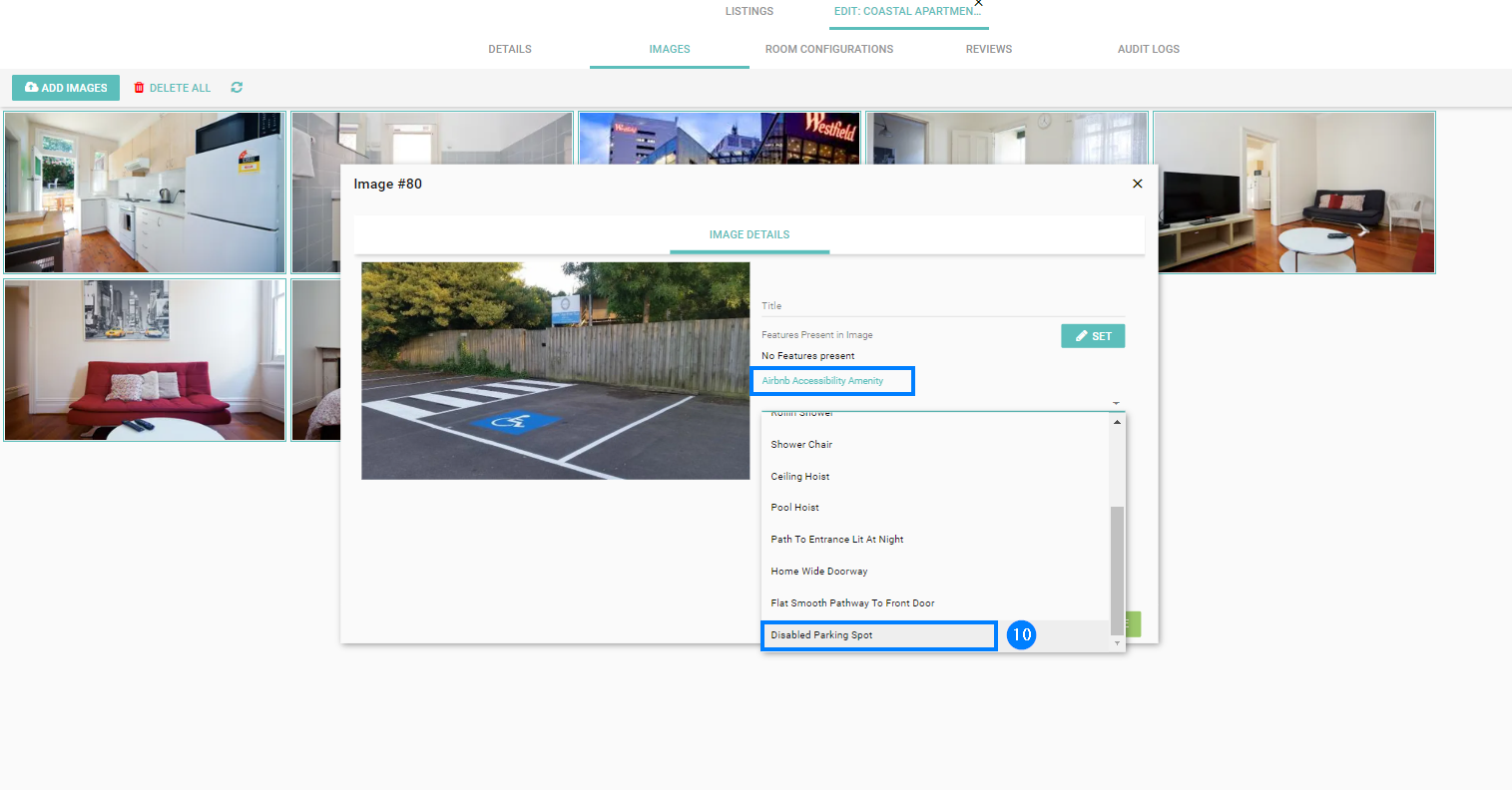The image size is (1512, 790).
Task: Click the Title input field
Action: click(942, 306)
